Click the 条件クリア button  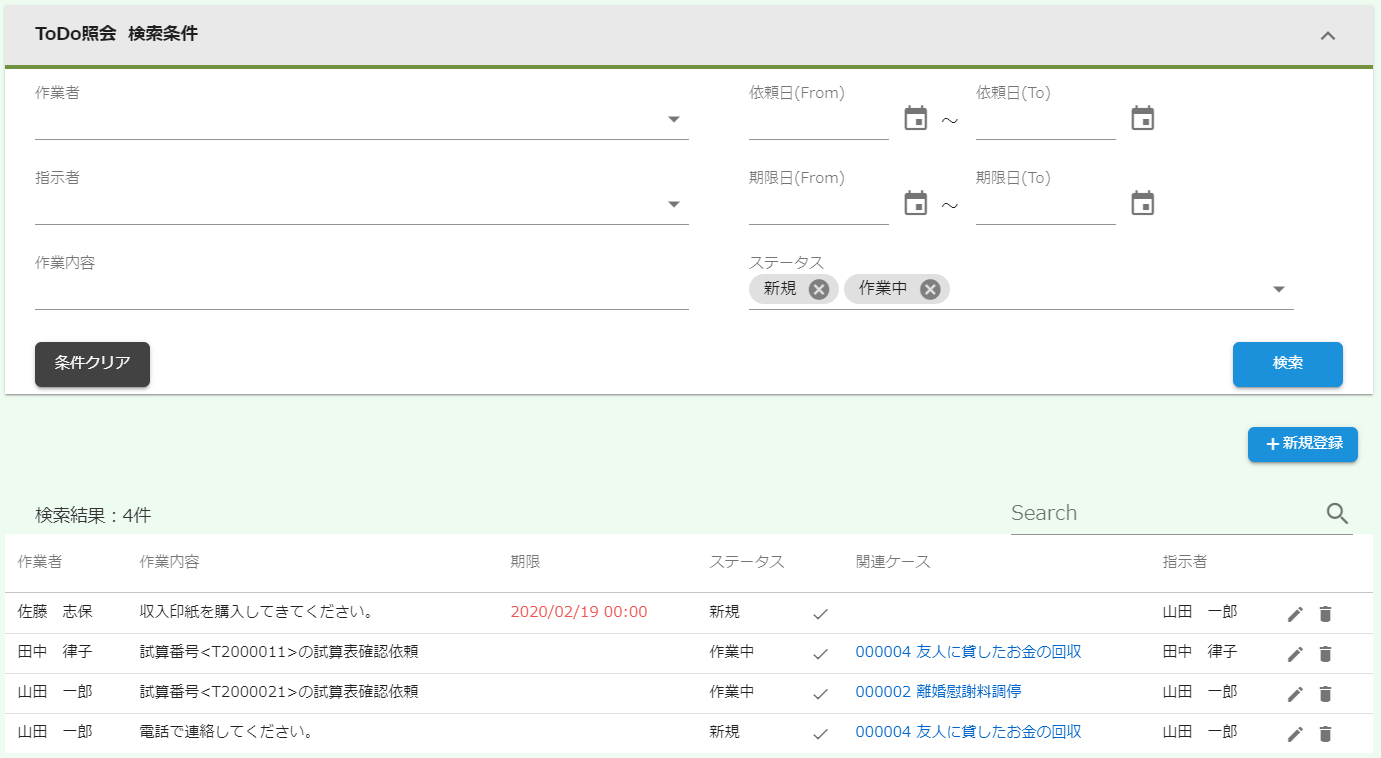pyautogui.click(x=92, y=364)
